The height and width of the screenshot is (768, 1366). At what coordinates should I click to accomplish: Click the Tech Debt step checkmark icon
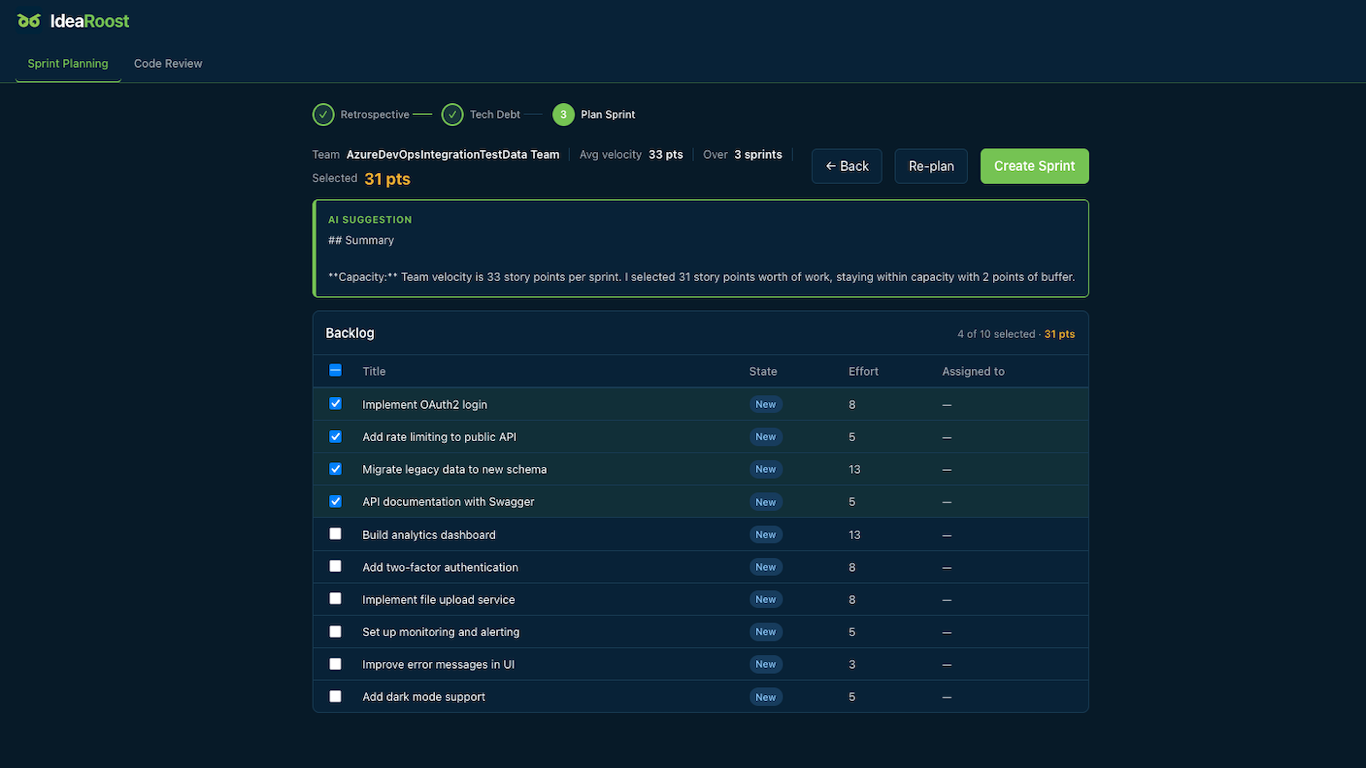pos(452,115)
